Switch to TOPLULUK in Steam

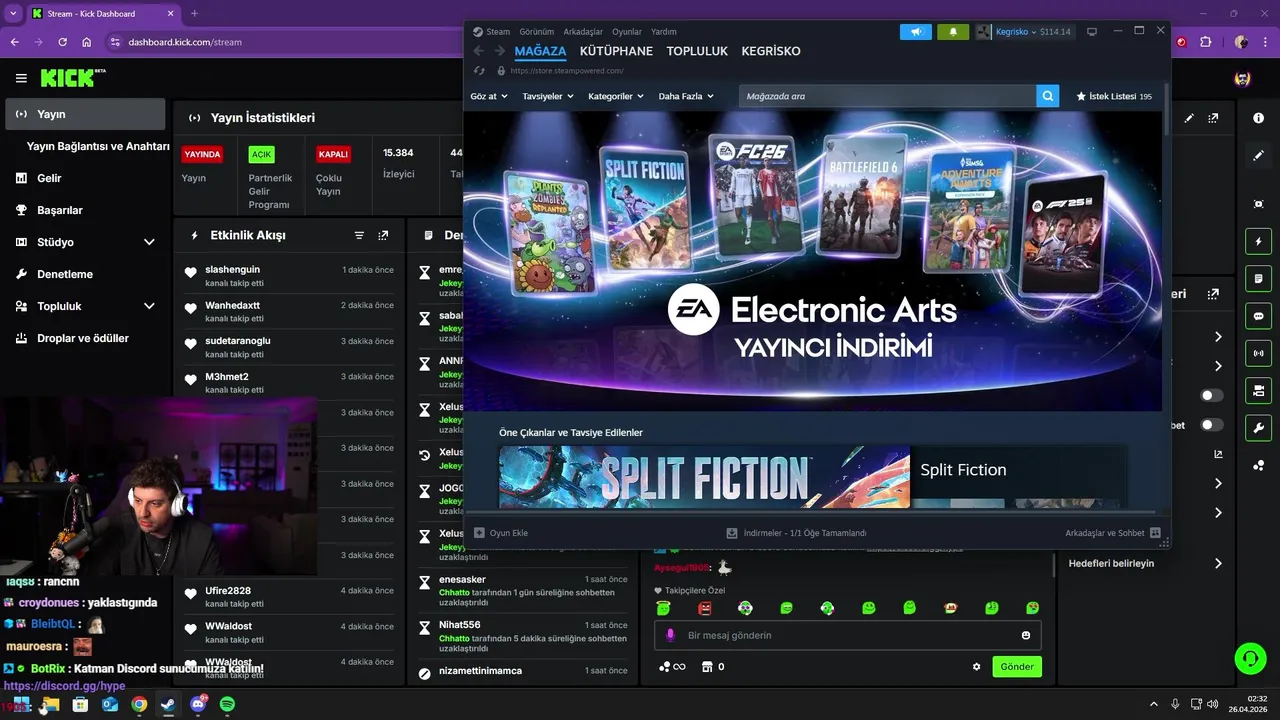pyautogui.click(x=697, y=51)
